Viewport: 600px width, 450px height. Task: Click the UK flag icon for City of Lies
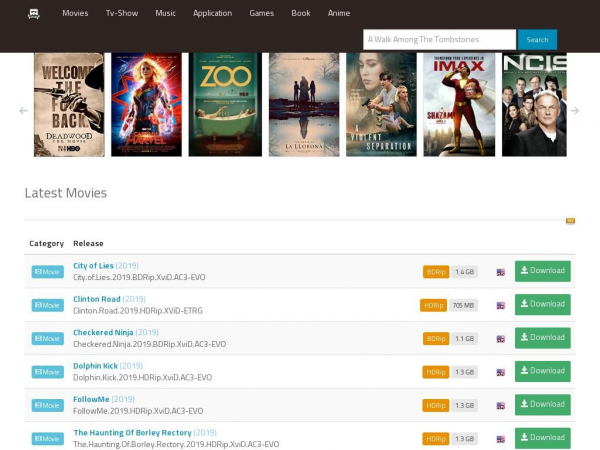[501, 272]
